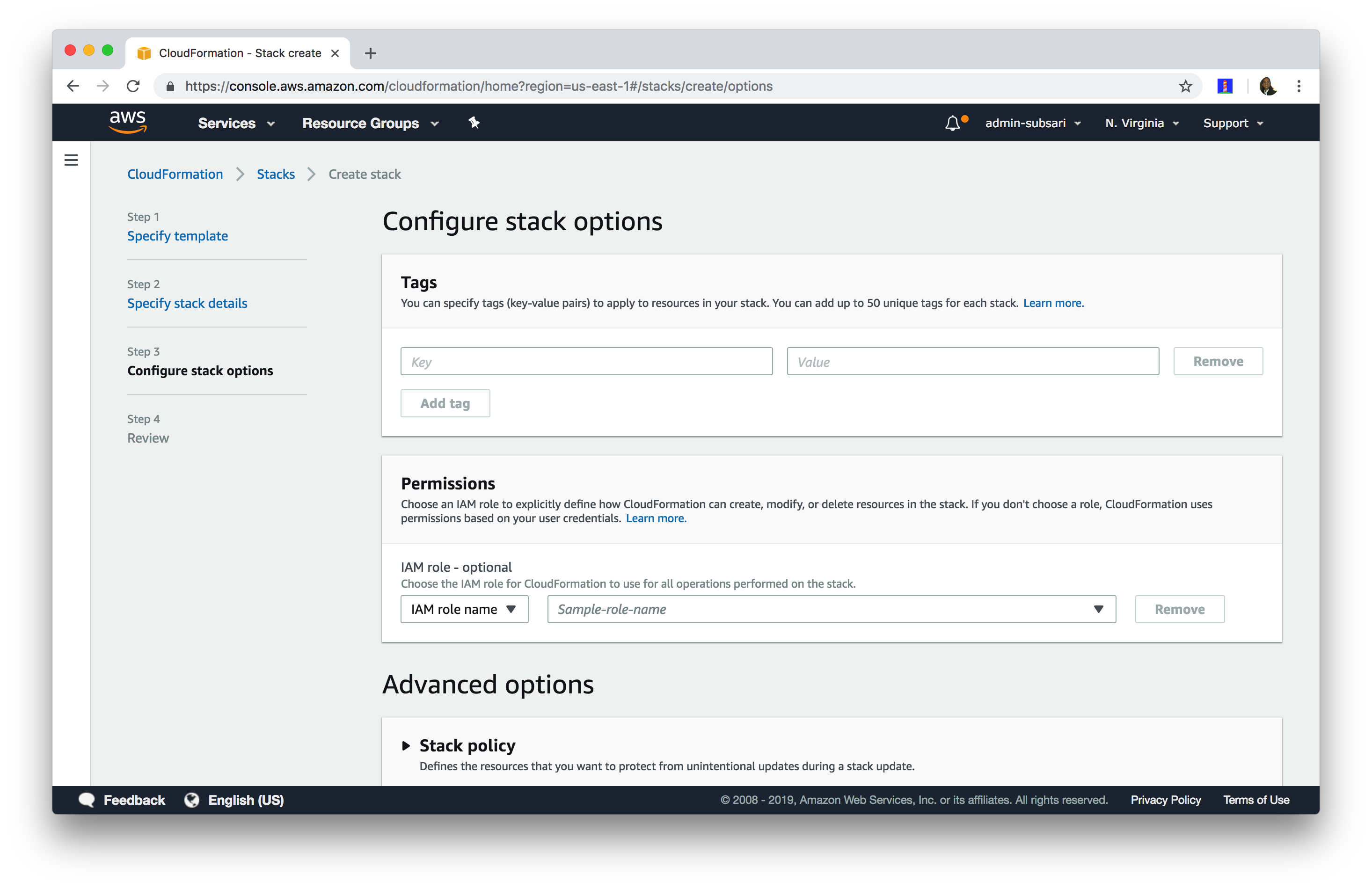
Task: Open the Resource Groups menu
Action: point(370,123)
